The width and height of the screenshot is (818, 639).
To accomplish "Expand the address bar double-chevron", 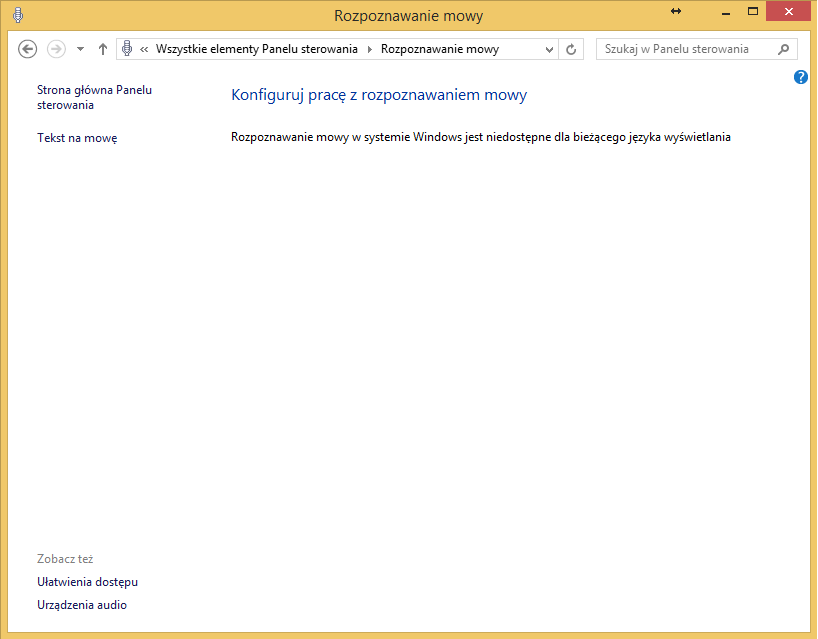I will click(144, 49).
